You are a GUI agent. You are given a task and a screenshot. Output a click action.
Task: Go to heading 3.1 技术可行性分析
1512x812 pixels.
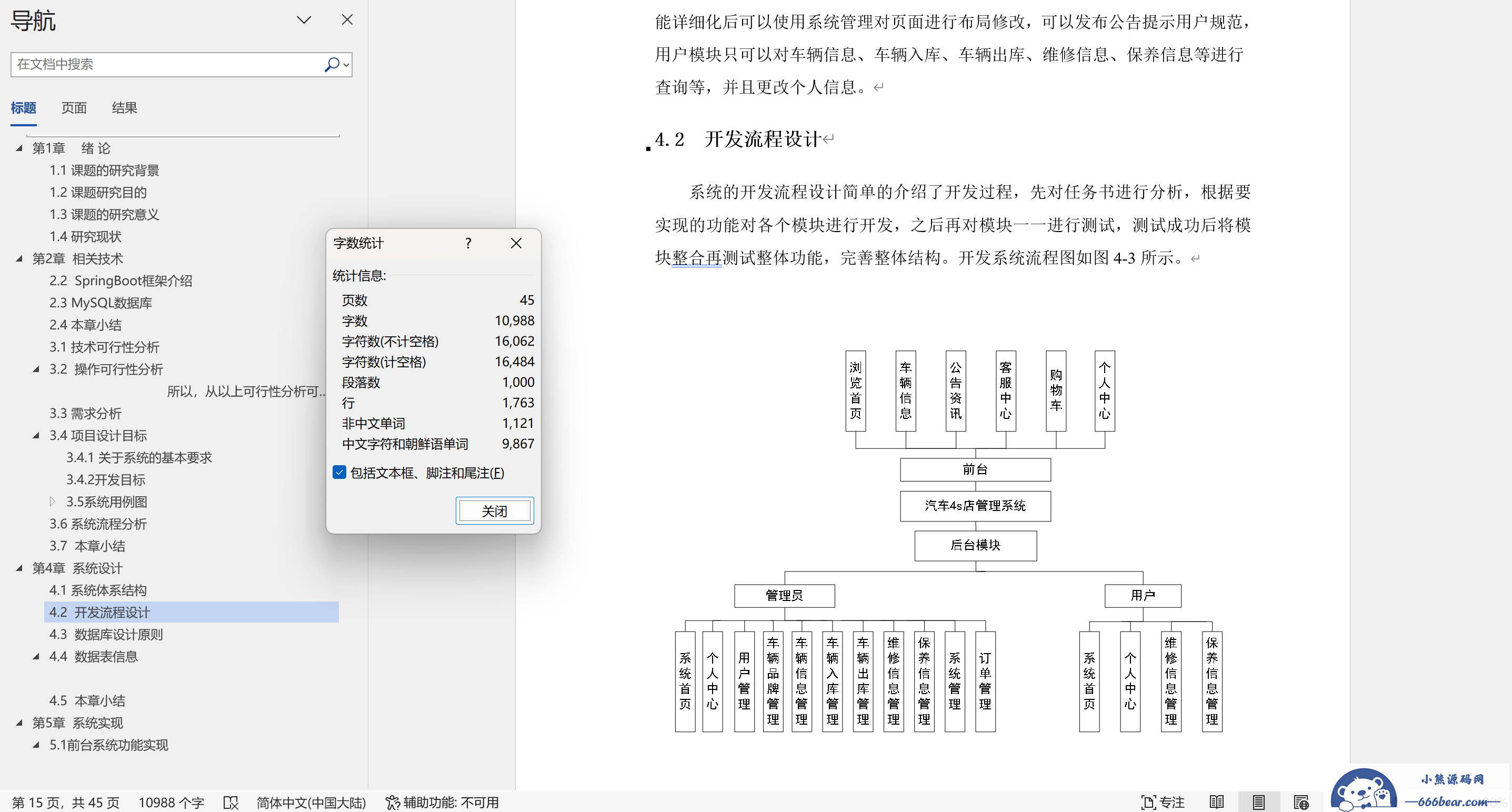click(x=104, y=347)
